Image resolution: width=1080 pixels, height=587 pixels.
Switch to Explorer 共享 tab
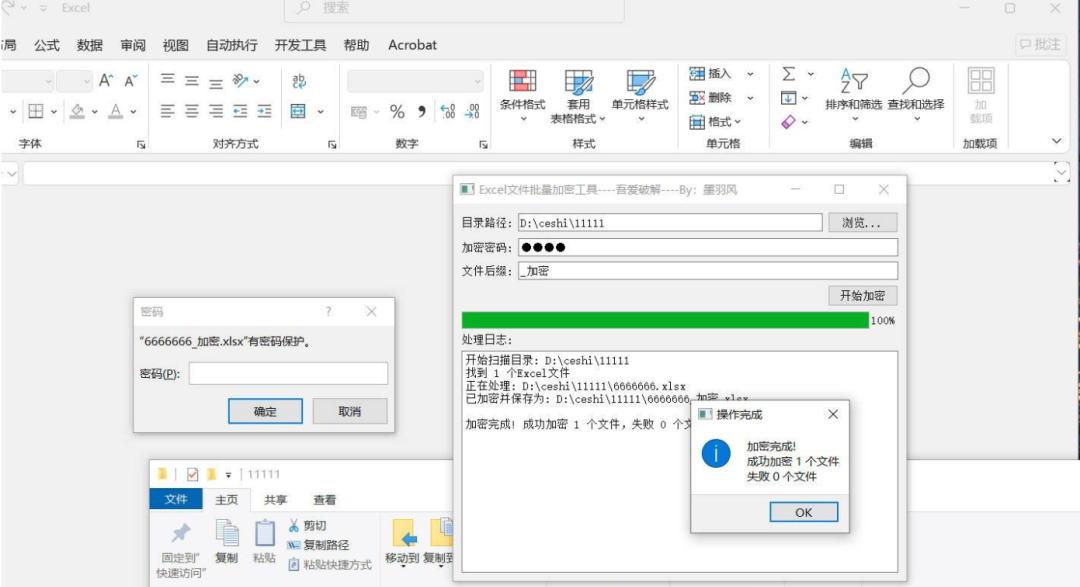(276, 500)
